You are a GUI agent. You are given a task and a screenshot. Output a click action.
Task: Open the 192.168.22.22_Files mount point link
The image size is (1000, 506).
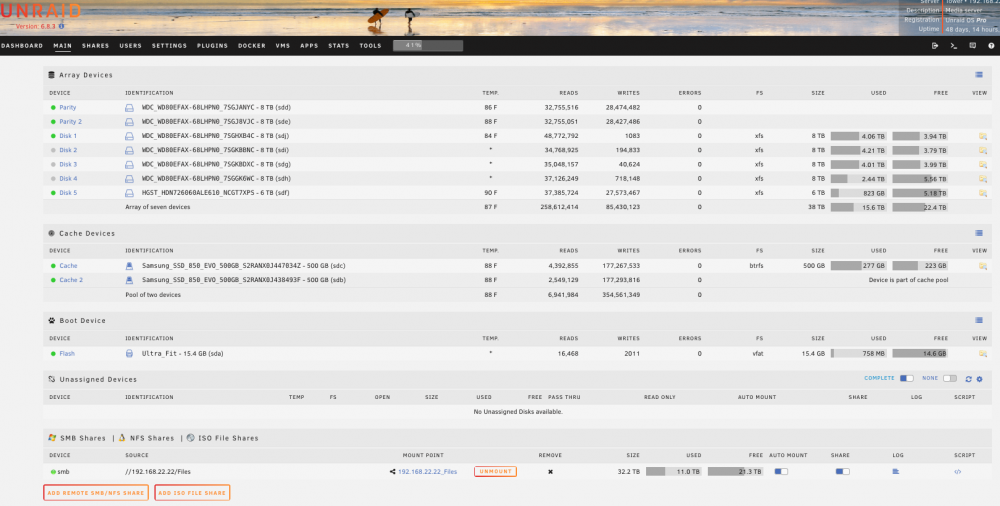pos(427,472)
